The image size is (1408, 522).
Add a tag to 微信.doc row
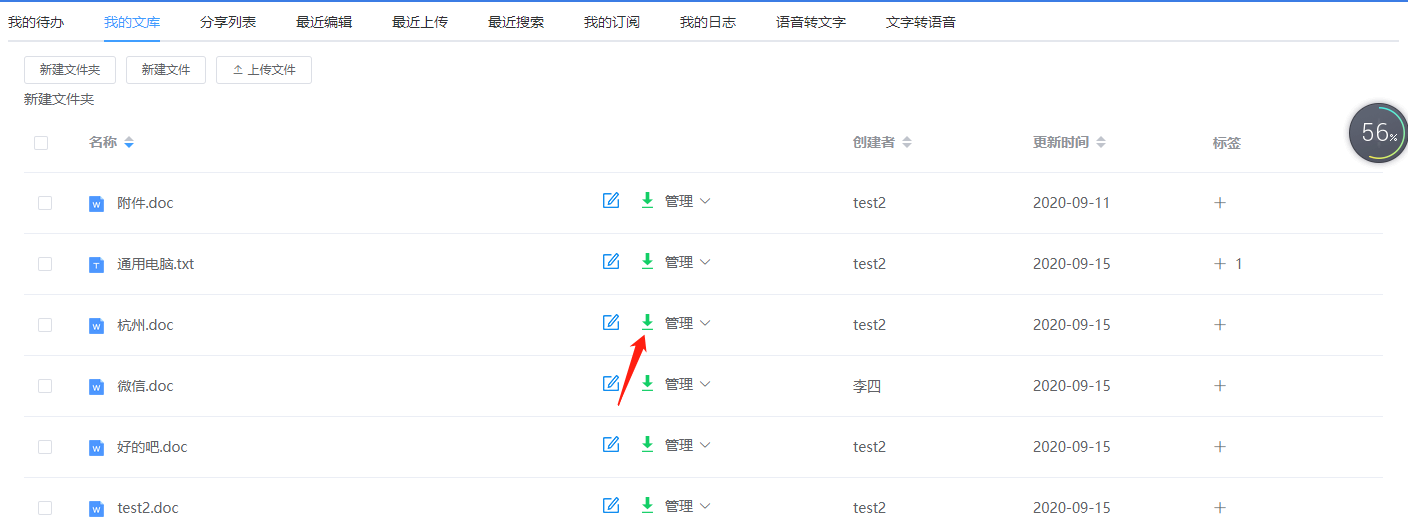coord(1220,386)
